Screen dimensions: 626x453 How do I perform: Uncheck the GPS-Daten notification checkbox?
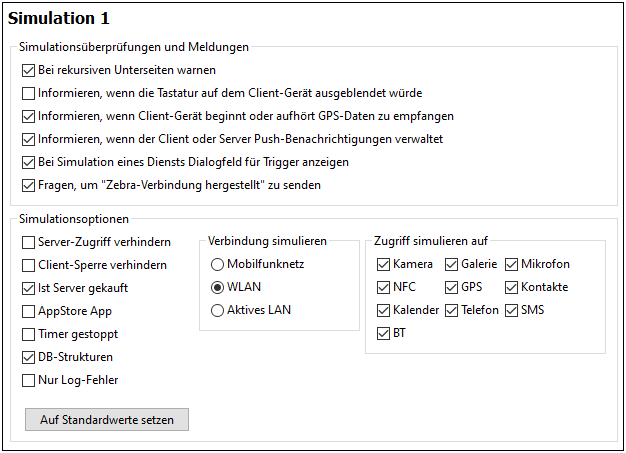[x=28, y=116]
